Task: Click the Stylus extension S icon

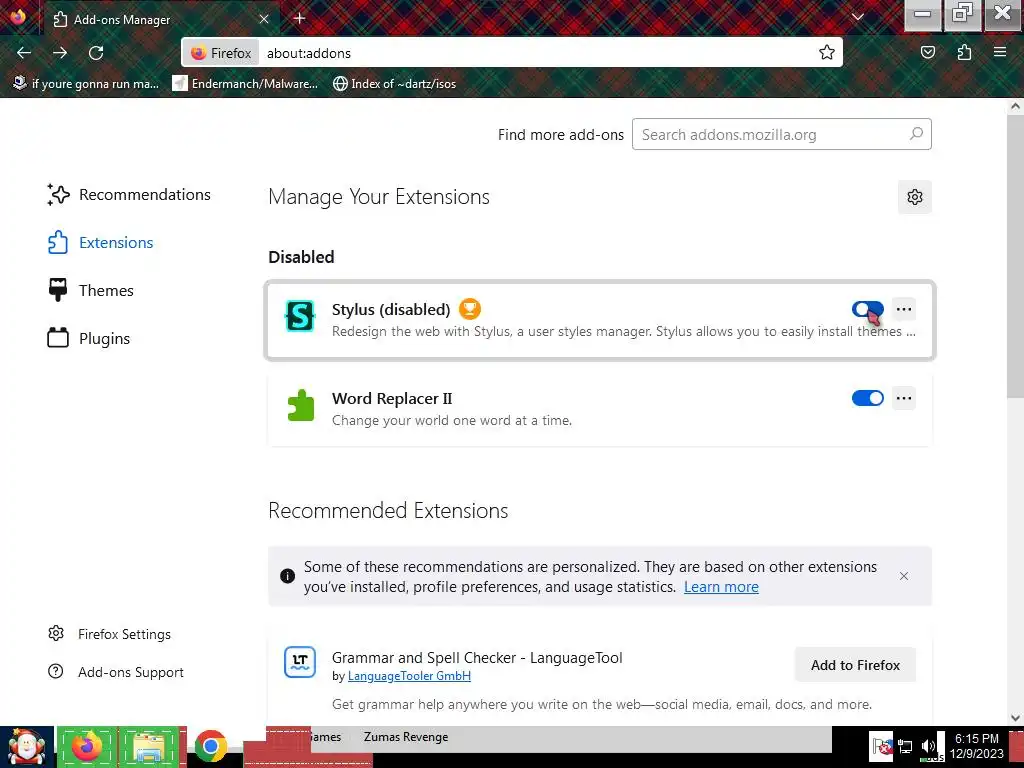Action: pos(300,316)
